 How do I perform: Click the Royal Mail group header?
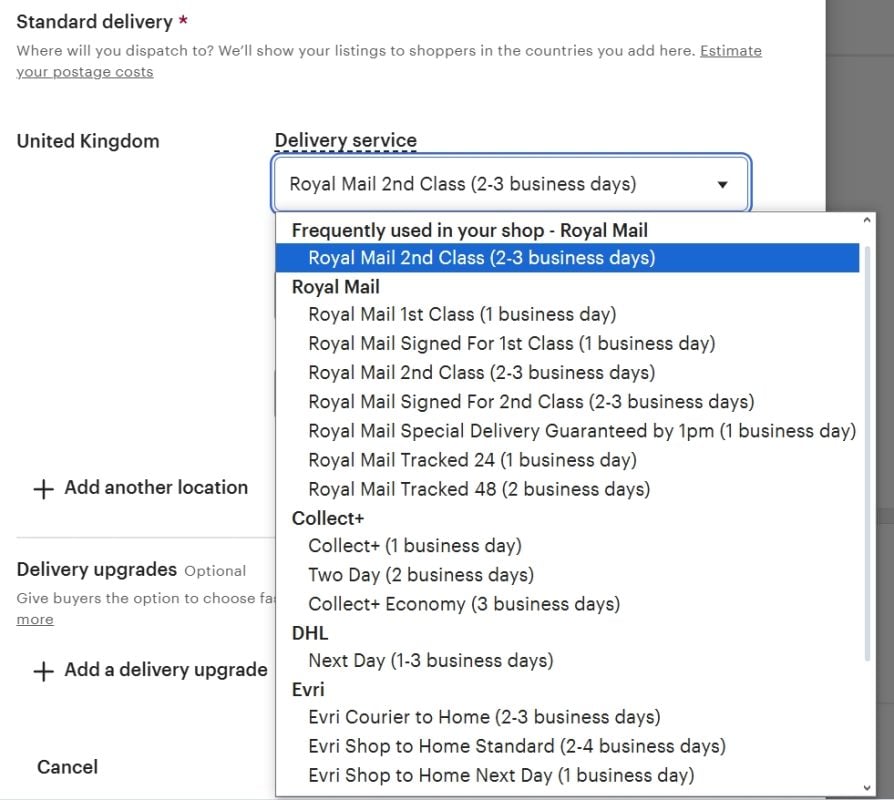tap(335, 287)
